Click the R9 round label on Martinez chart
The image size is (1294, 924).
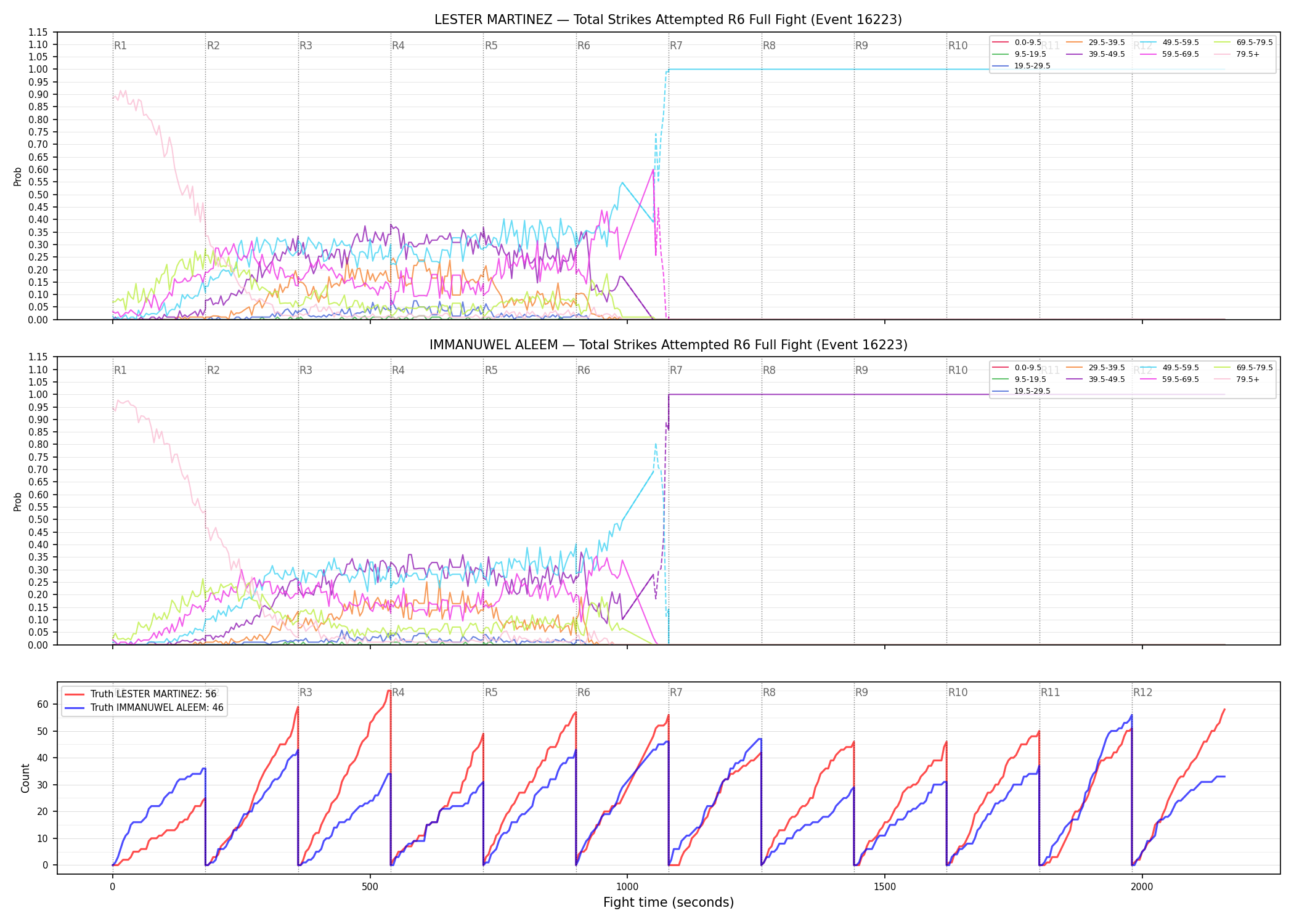tap(862, 46)
